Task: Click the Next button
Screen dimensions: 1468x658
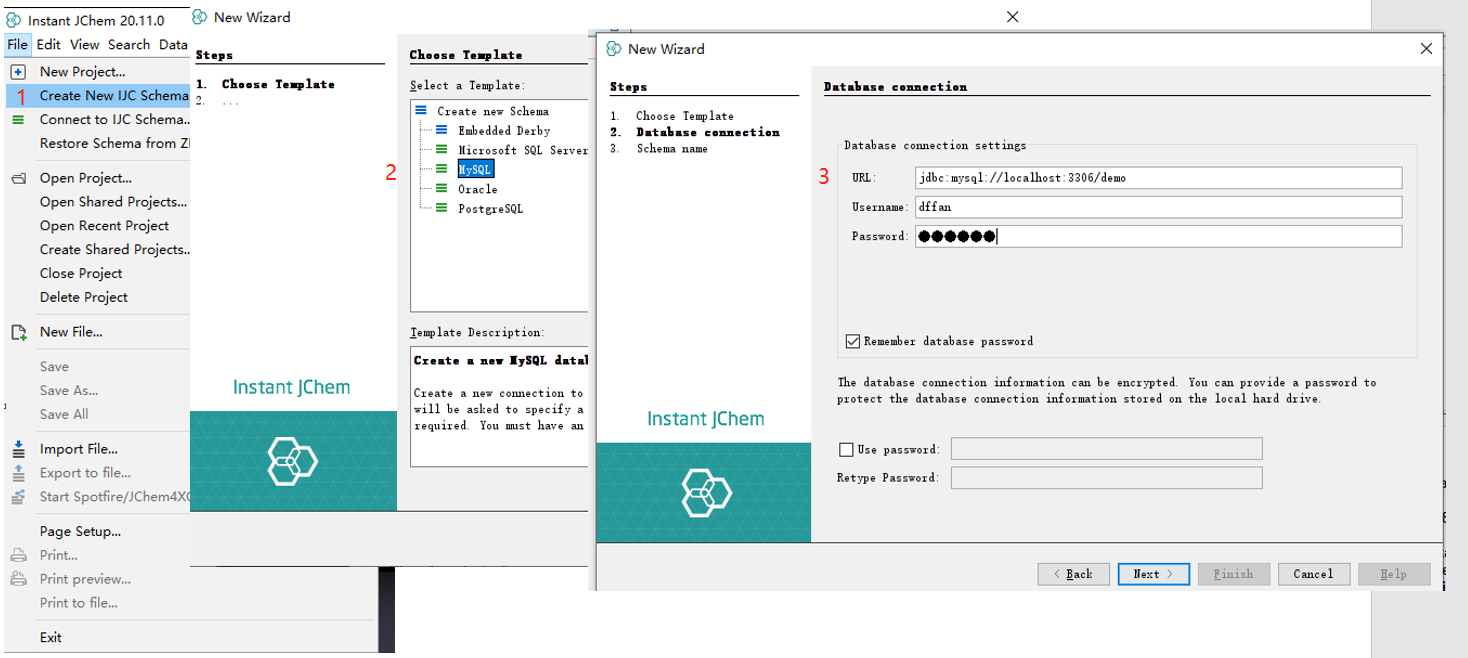Action: [1153, 574]
